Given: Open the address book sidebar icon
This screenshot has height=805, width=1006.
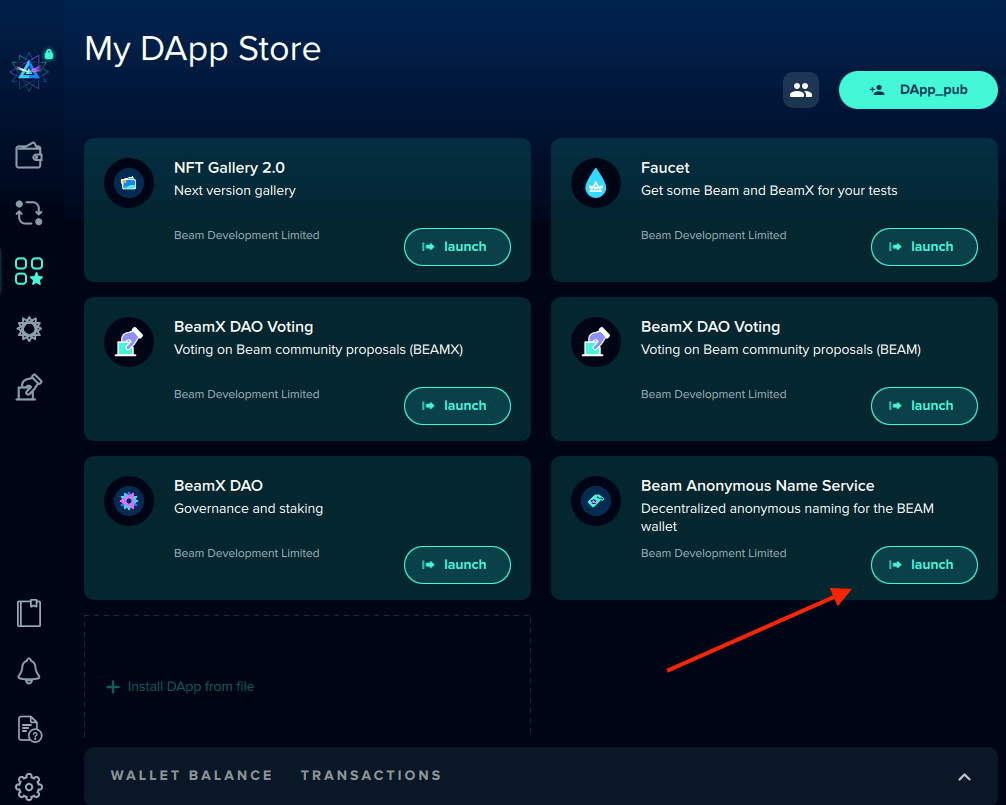Looking at the screenshot, I should coord(29,613).
